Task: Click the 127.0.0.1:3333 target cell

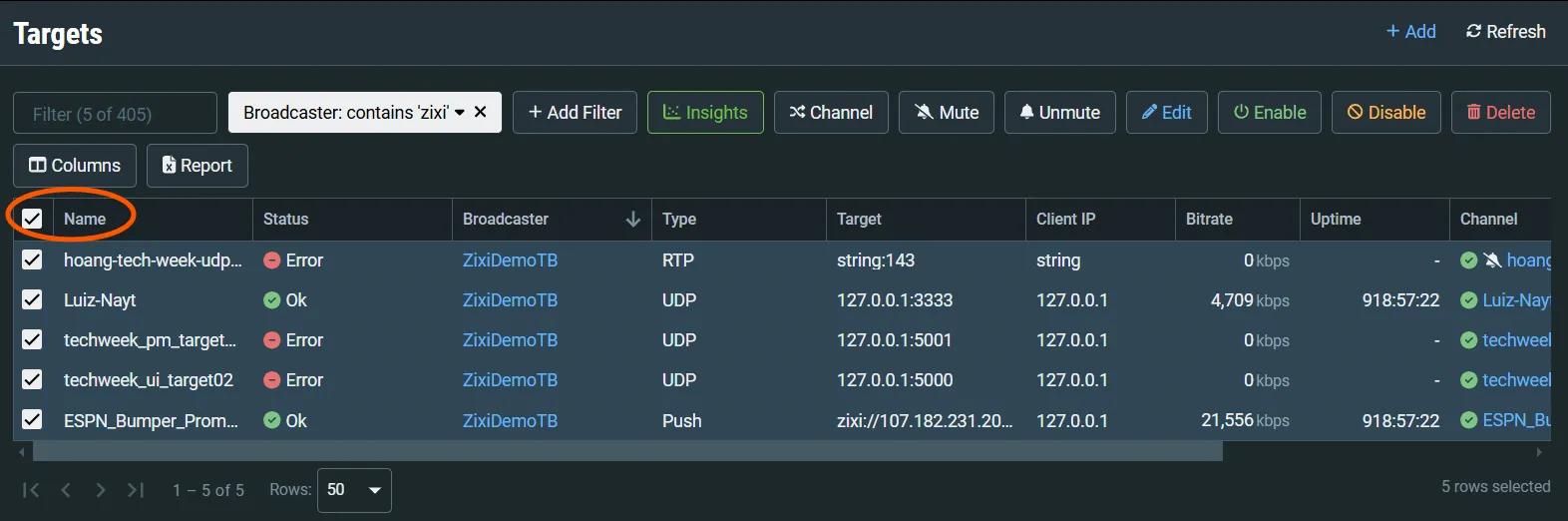Action: (x=895, y=300)
